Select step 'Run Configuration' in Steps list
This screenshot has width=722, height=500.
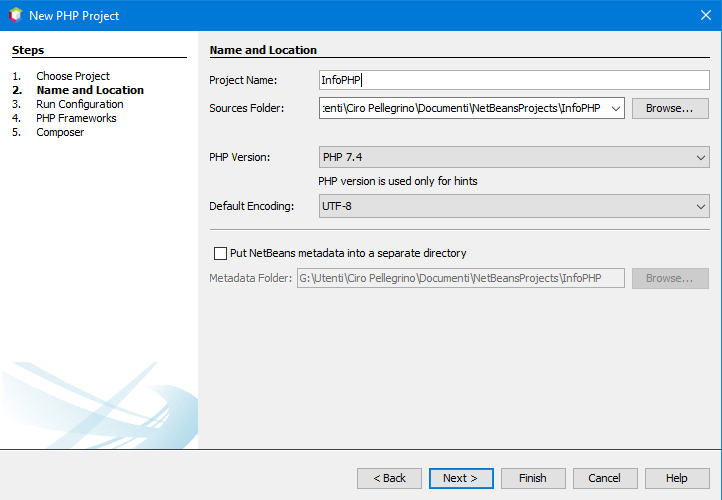[80, 104]
